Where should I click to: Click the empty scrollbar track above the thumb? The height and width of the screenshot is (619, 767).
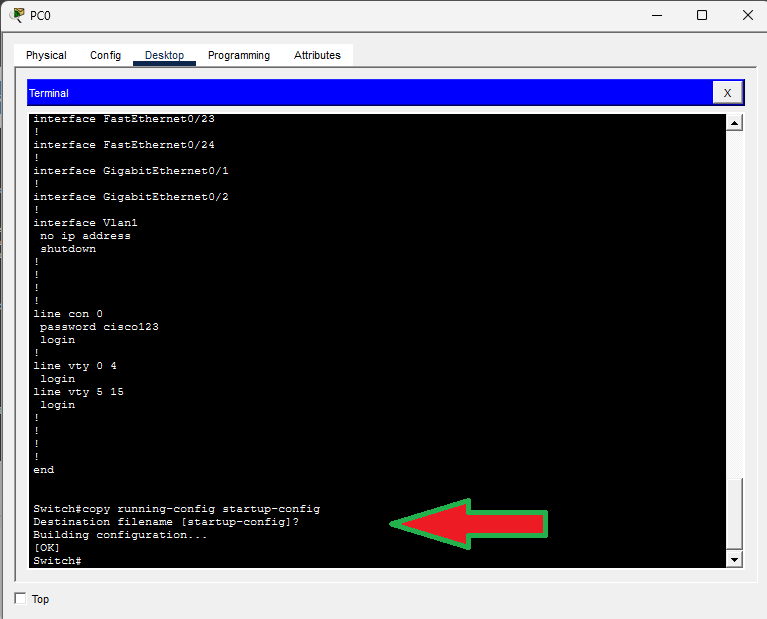point(735,300)
